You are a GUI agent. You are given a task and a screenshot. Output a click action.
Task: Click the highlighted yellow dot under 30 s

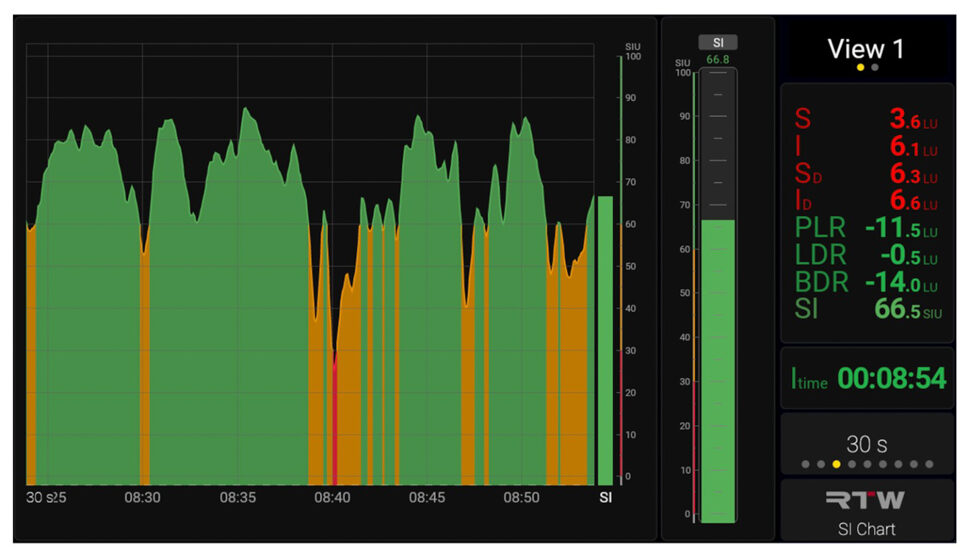click(x=836, y=464)
